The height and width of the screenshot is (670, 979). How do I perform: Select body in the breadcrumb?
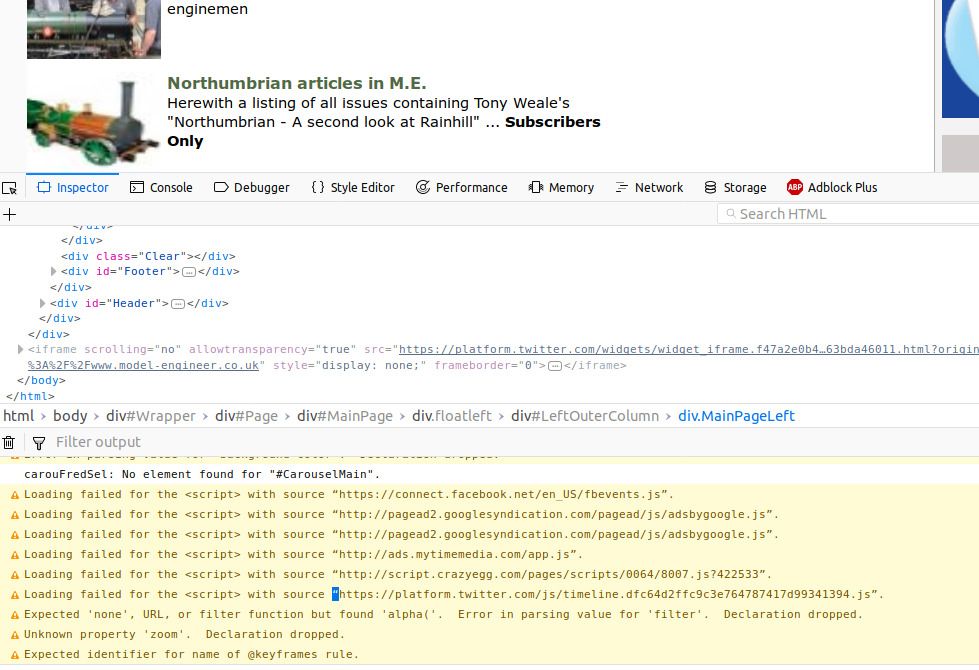click(70, 416)
